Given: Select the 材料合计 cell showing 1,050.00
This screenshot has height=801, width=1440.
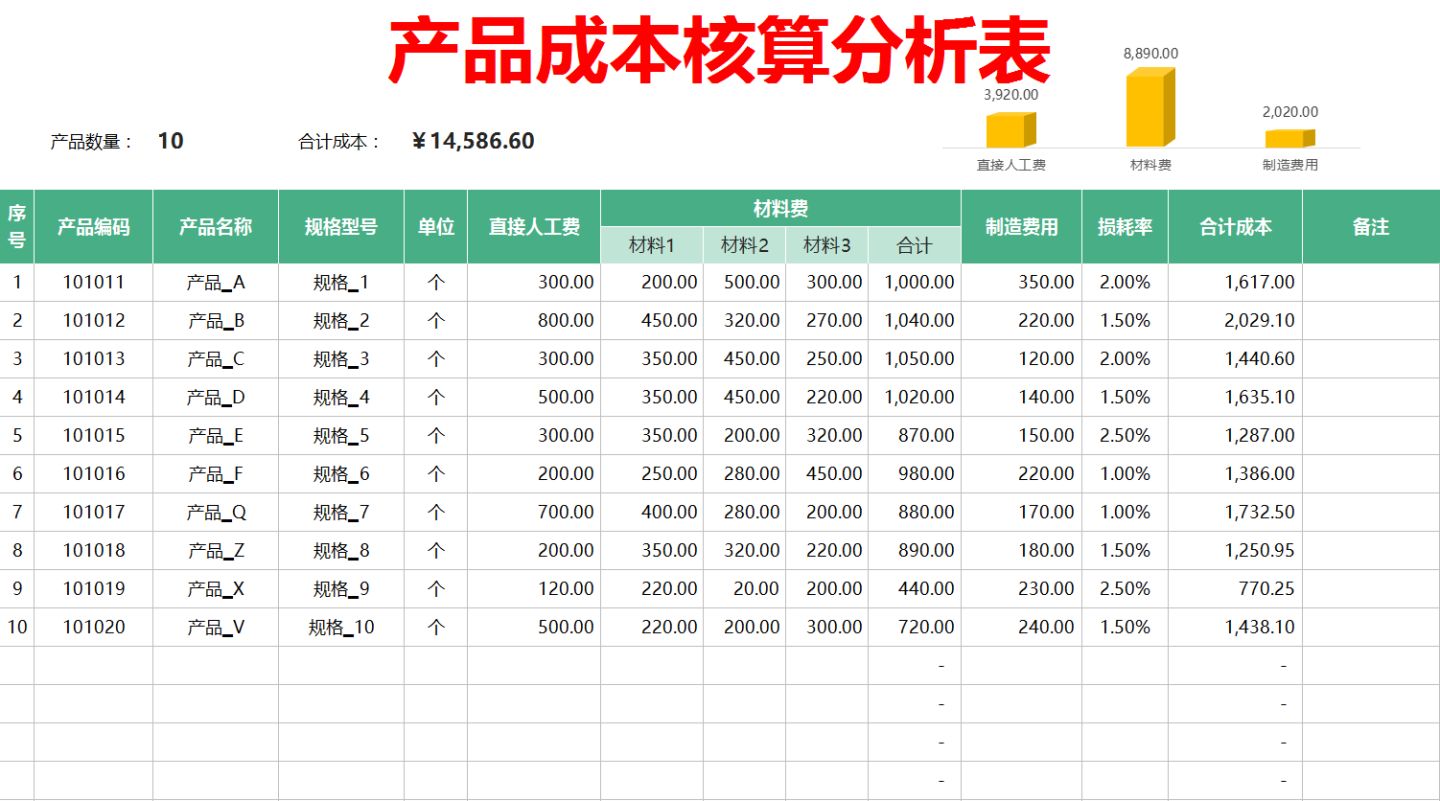Looking at the screenshot, I should (x=918, y=358).
